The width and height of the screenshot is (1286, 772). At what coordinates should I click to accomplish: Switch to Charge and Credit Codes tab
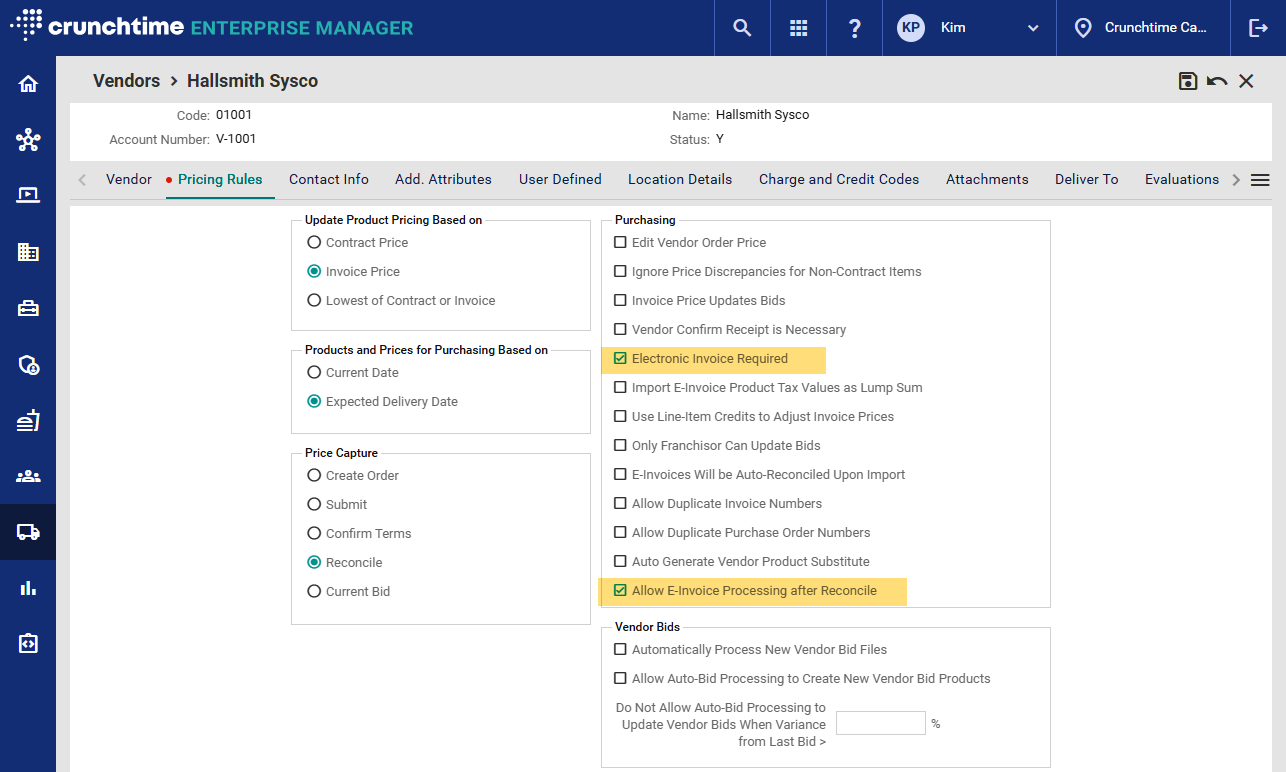[839, 179]
